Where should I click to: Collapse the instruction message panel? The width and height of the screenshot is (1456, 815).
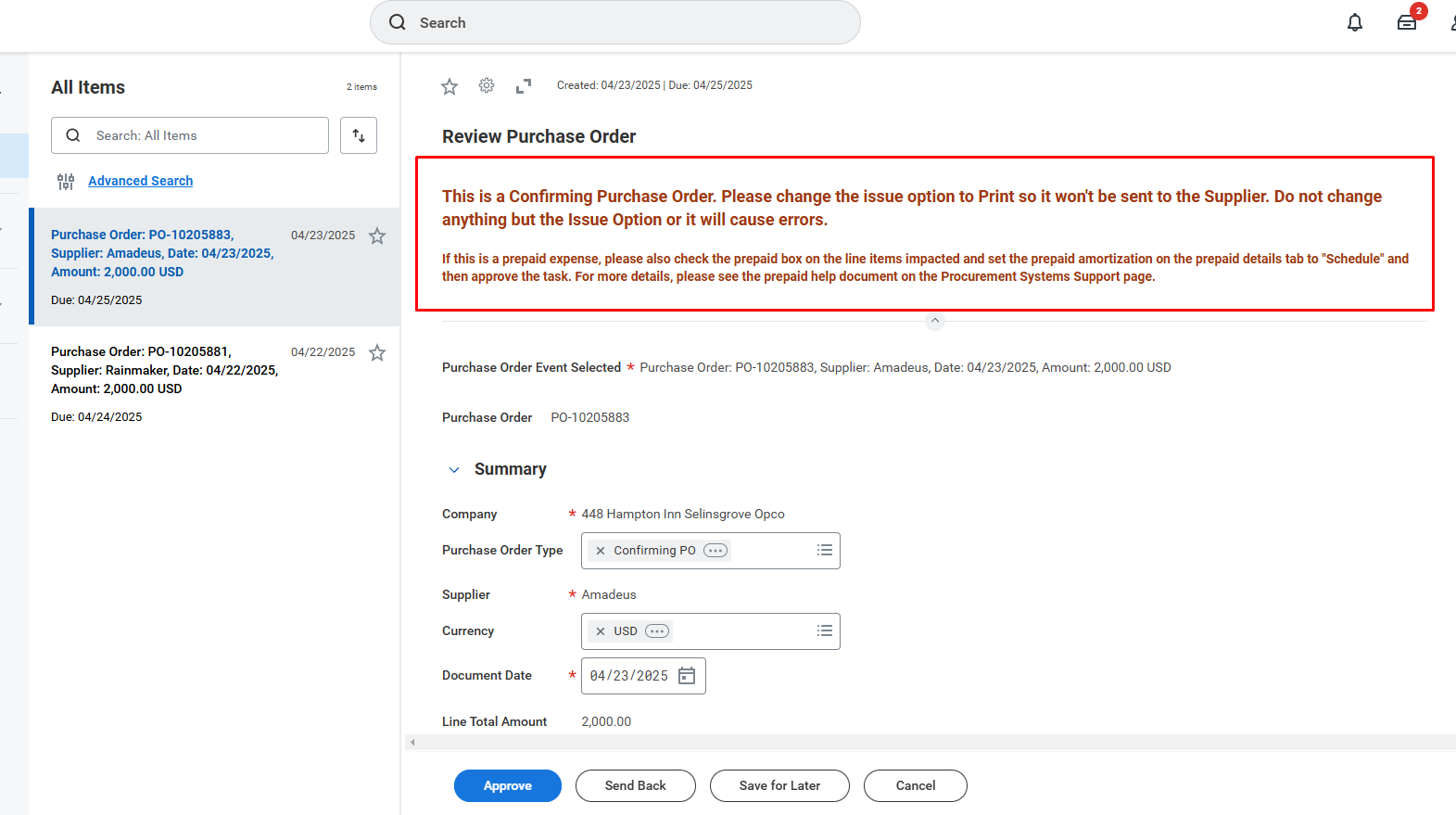point(935,321)
